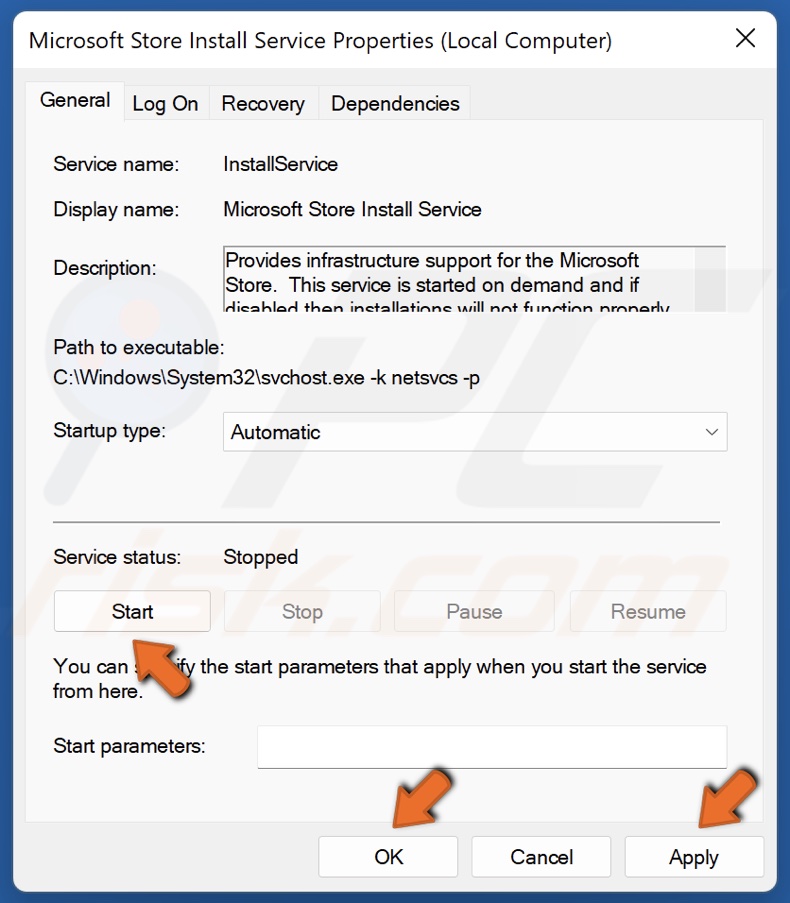Apply the service settings

pyautogui.click(x=694, y=857)
